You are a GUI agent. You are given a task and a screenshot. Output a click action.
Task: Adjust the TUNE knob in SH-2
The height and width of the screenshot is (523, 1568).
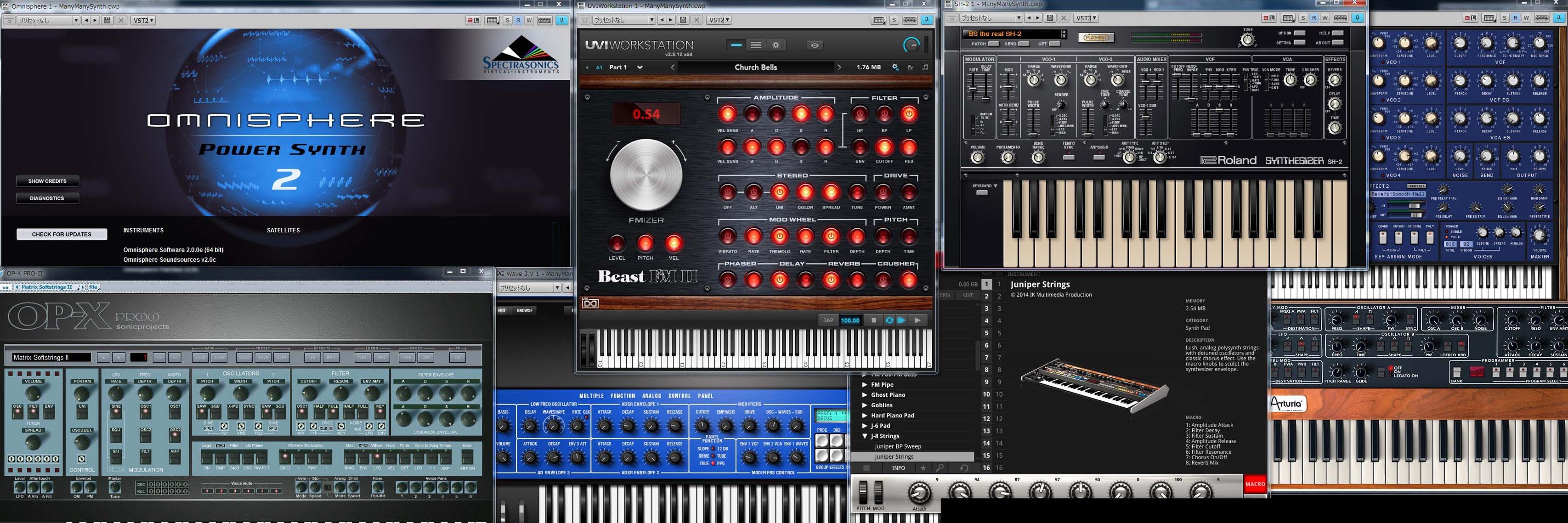[1247, 40]
